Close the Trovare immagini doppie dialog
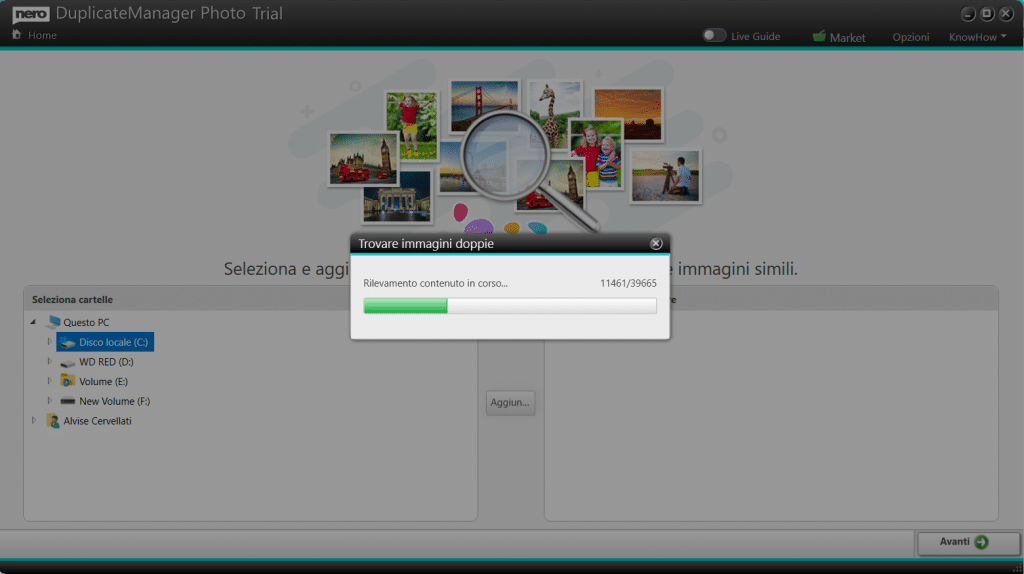This screenshot has height=574, width=1024. [x=656, y=244]
